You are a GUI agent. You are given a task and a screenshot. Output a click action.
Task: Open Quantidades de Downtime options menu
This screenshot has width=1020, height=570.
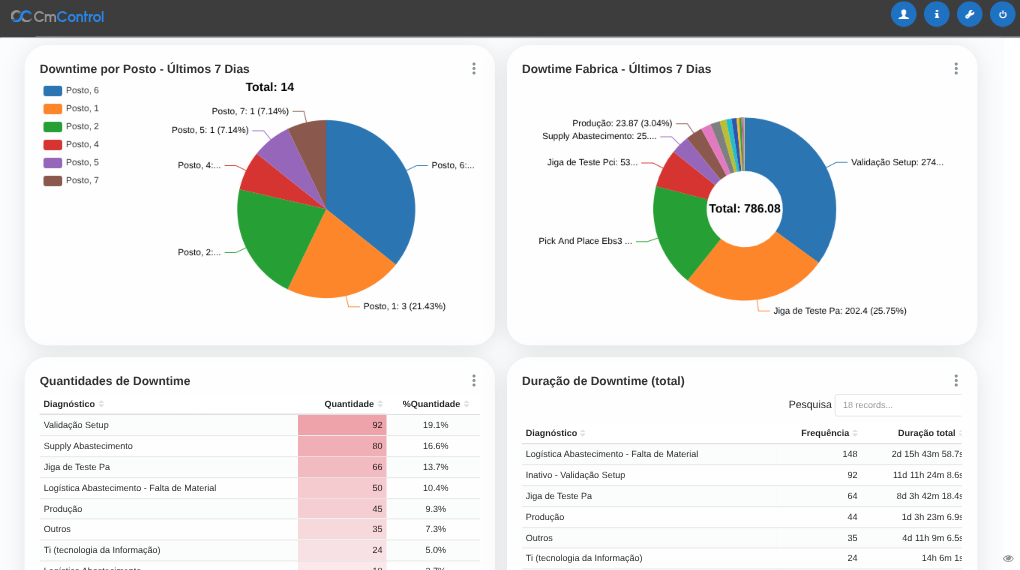pos(473,381)
